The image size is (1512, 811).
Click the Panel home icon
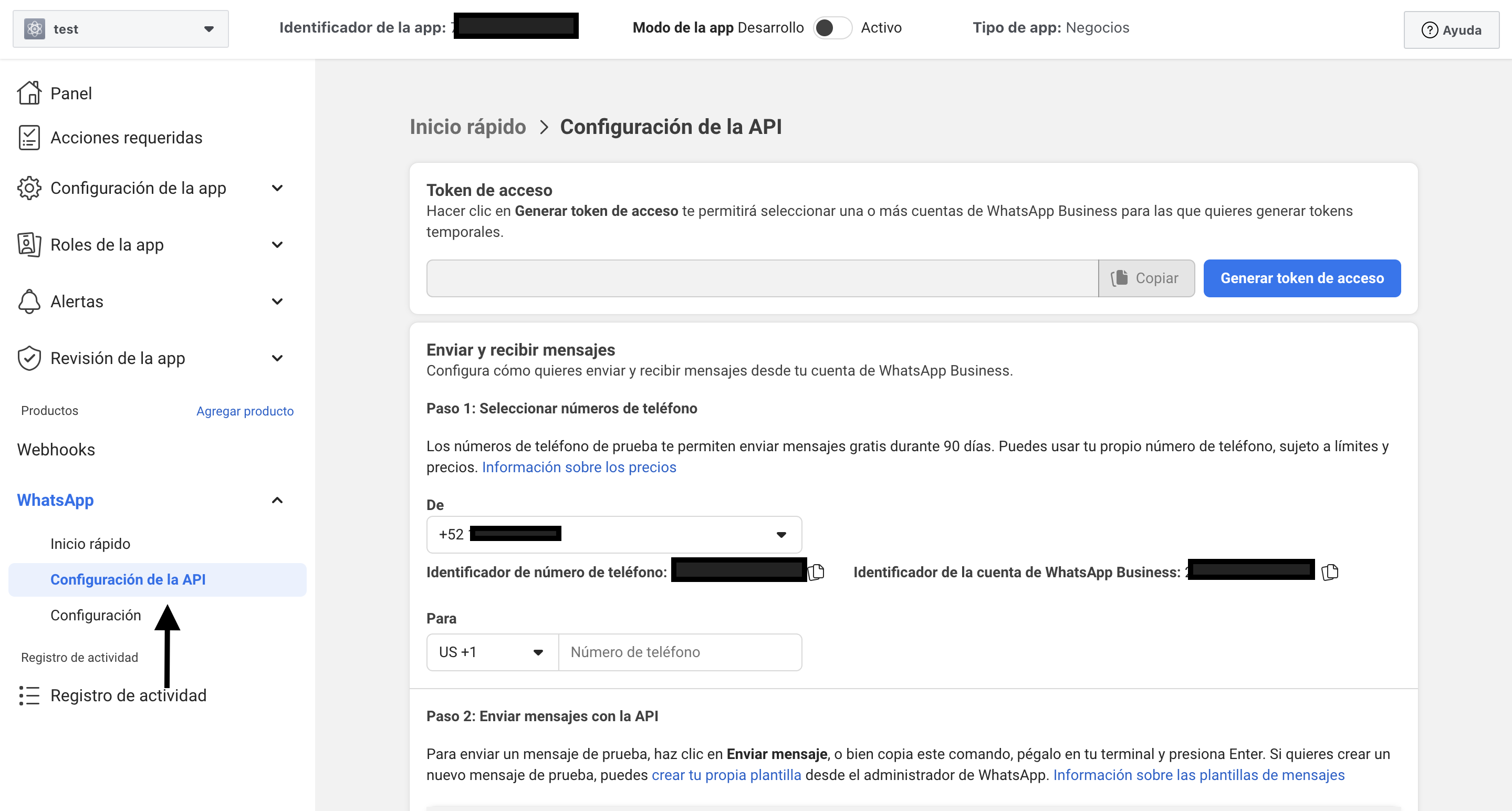click(x=29, y=93)
